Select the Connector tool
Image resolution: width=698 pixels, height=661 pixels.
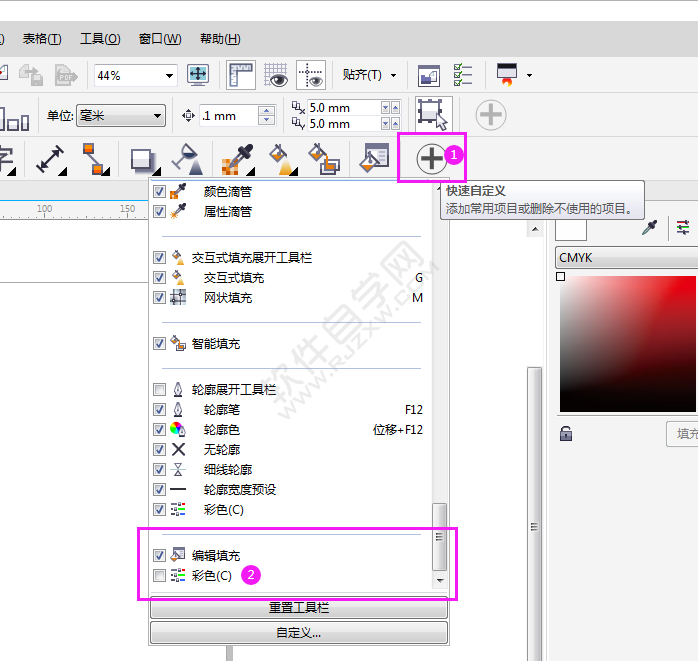coord(96,159)
